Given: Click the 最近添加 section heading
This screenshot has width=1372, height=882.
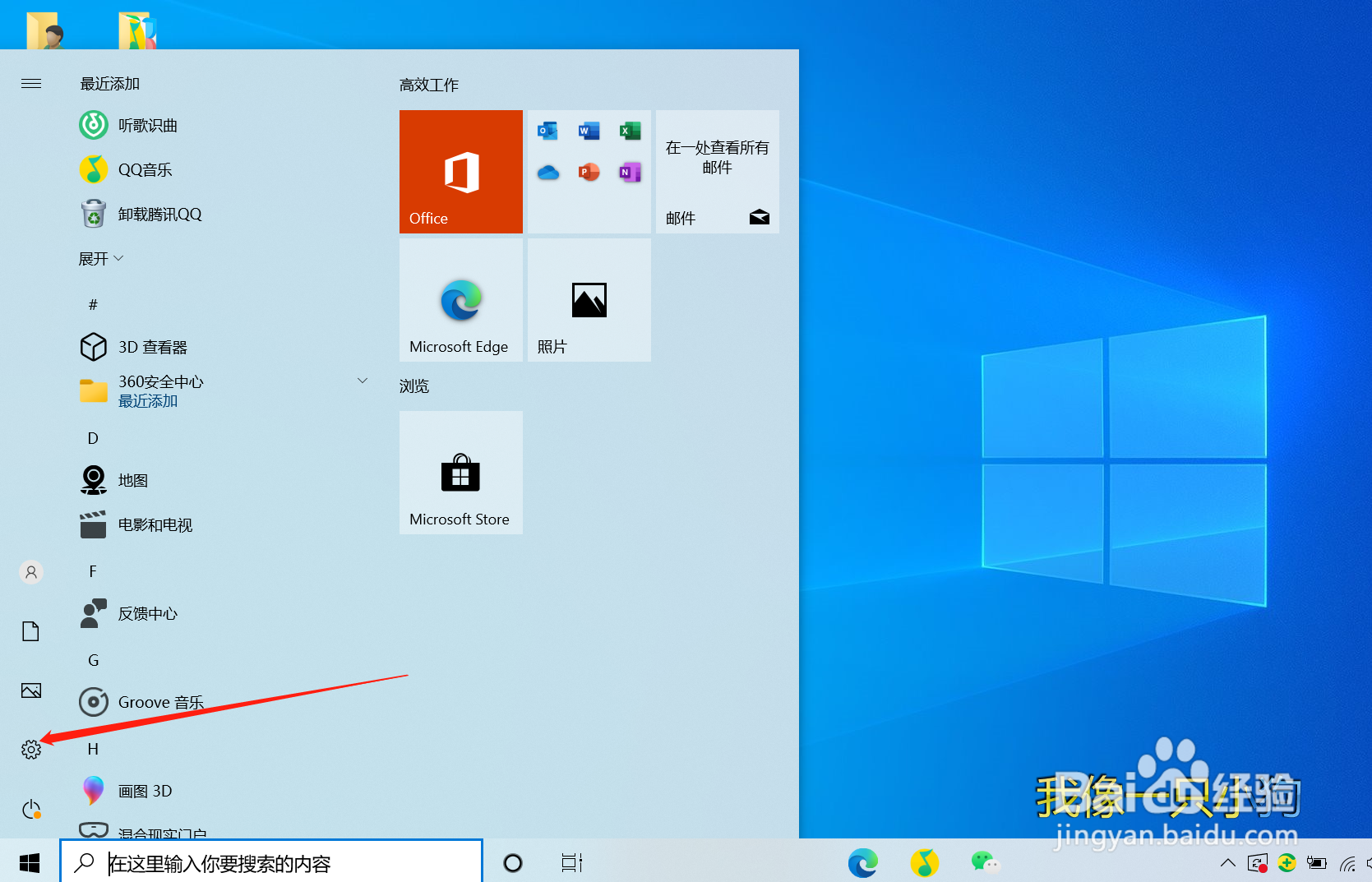Looking at the screenshot, I should click(109, 83).
